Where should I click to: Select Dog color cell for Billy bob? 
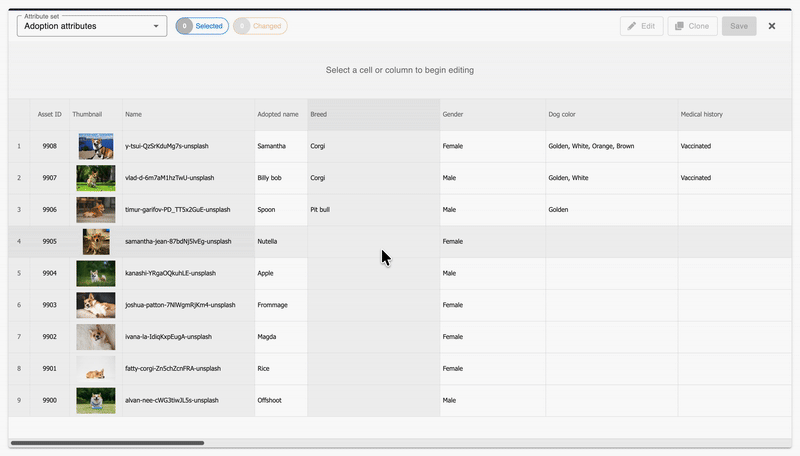point(610,178)
